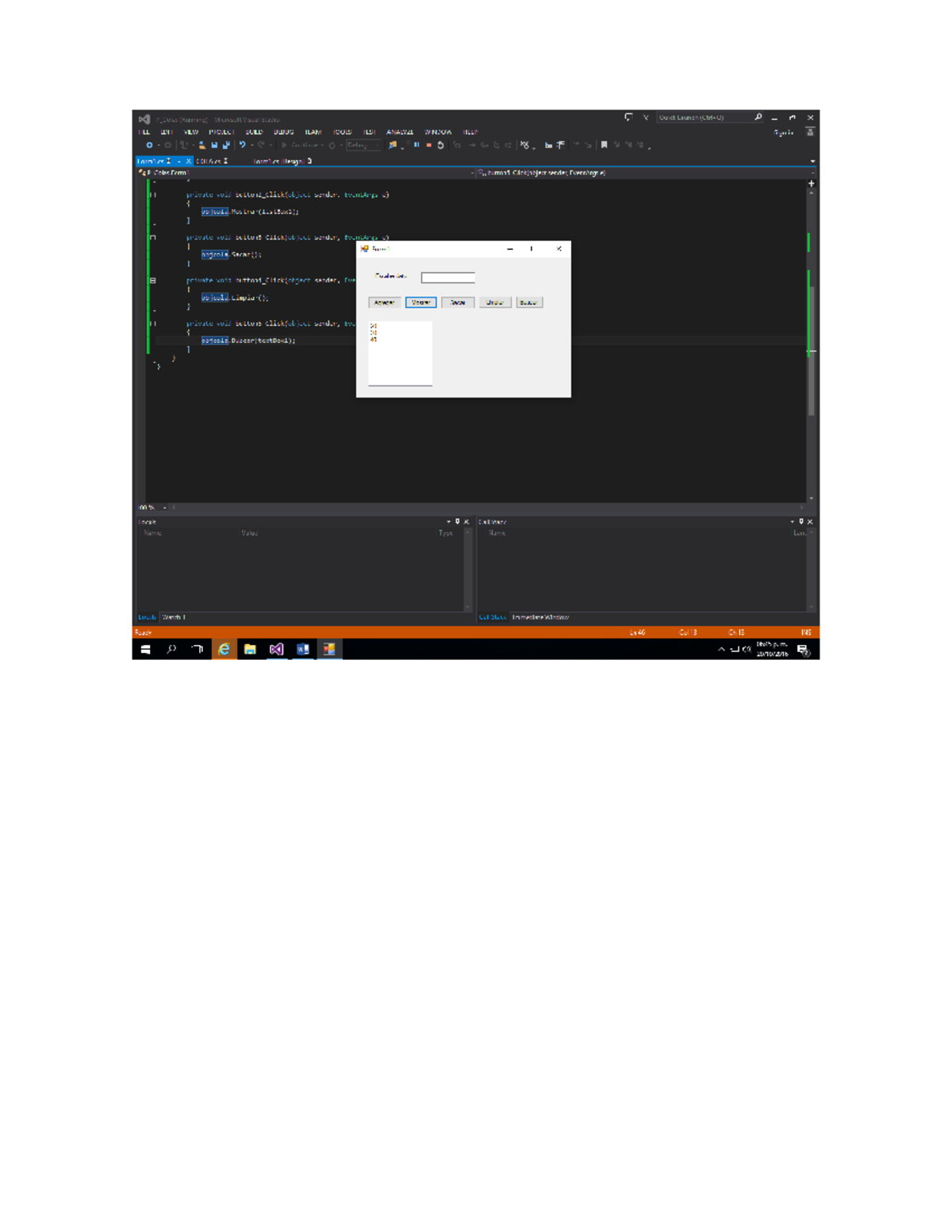Click the Buscar button on Form1
952x1232 pixels.
[x=529, y=302]
